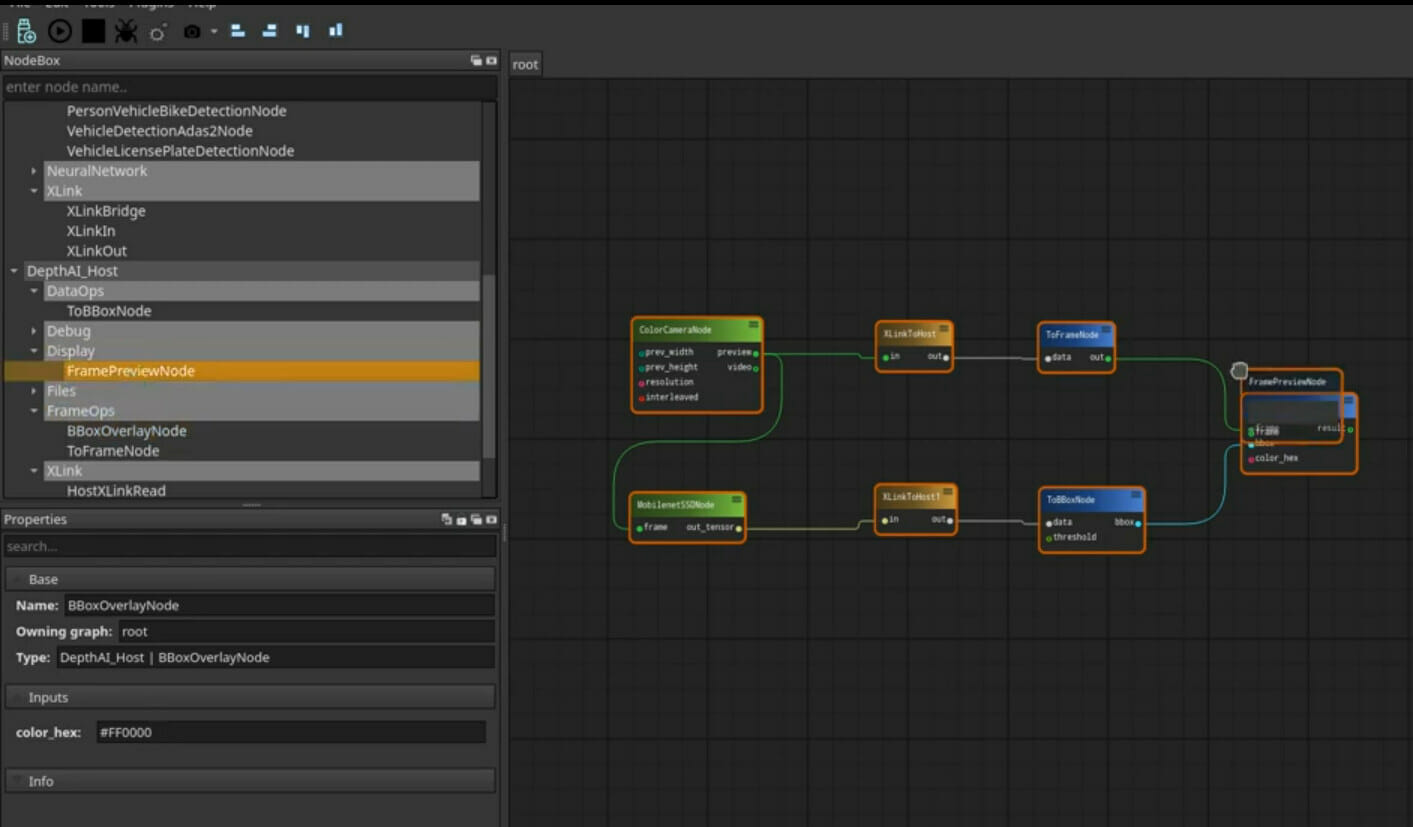Viewport: 1413px width, 827px height.
Task: Run the graph with the play button
Action: pos(60,31)
